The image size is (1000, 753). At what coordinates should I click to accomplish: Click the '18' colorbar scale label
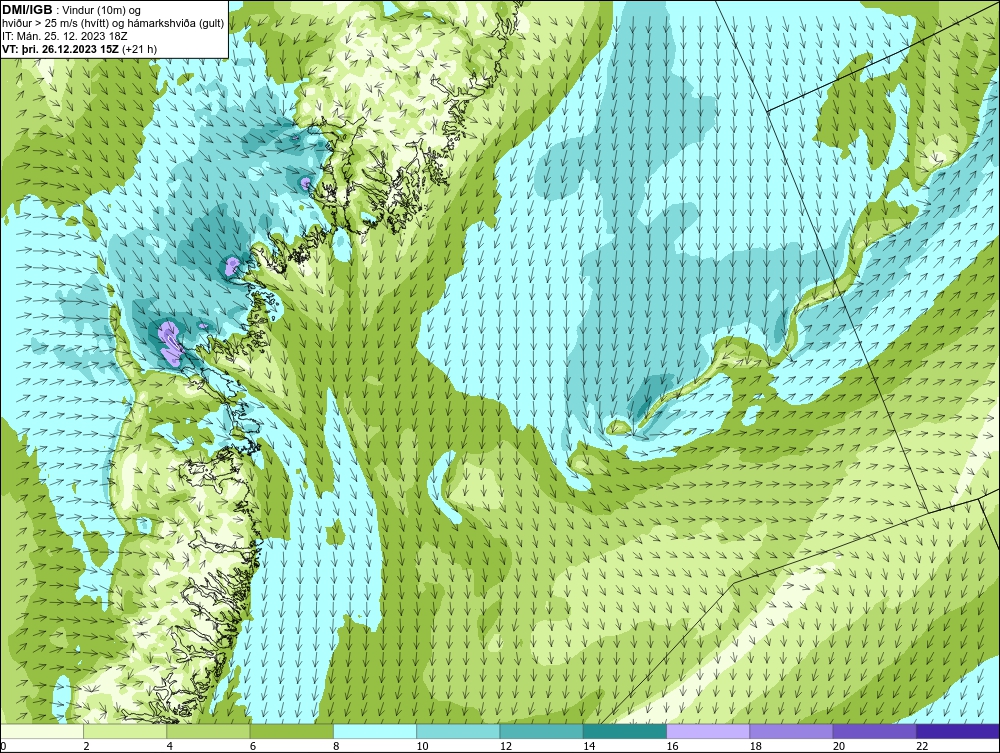(756, 747)
